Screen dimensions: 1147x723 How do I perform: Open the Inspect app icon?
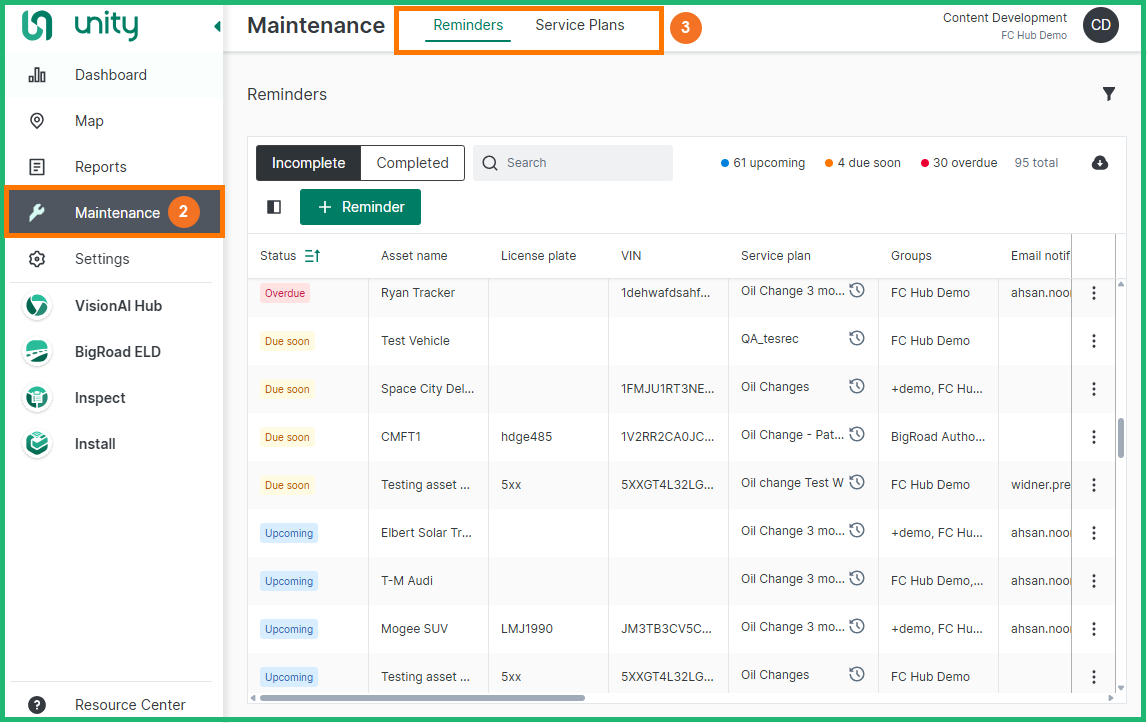37,398
